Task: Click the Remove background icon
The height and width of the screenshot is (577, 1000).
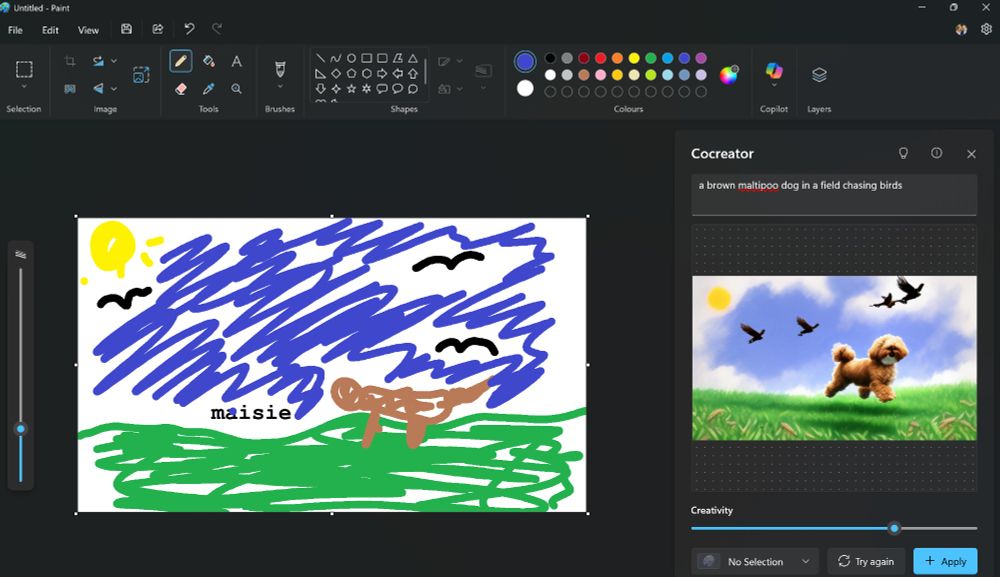Action: (x=70, y=89)
